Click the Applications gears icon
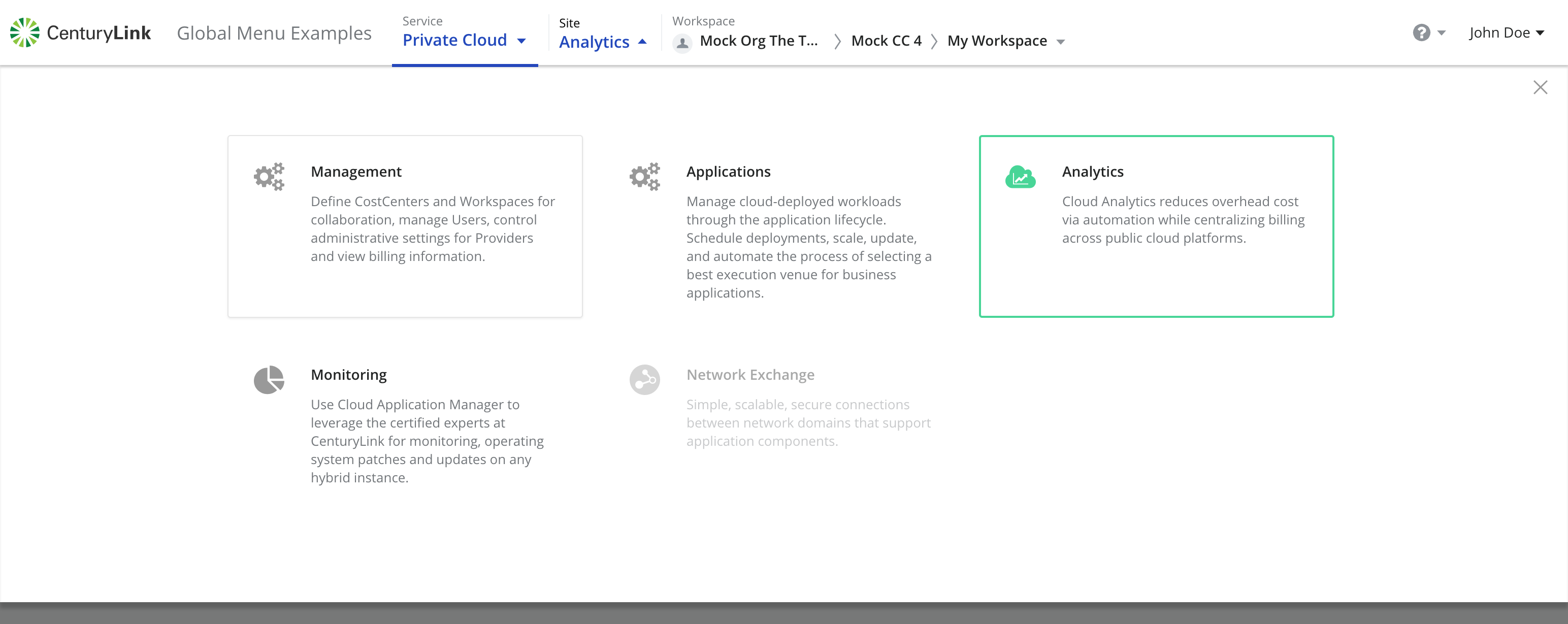This screenshot has width=1568, height=624. tap(644, 177)
